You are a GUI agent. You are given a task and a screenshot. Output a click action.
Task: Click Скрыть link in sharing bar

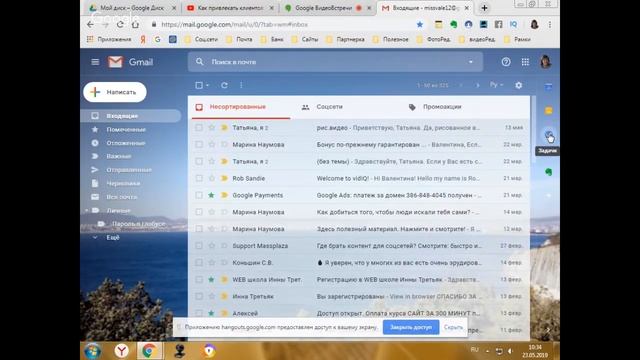click(453, 327)
